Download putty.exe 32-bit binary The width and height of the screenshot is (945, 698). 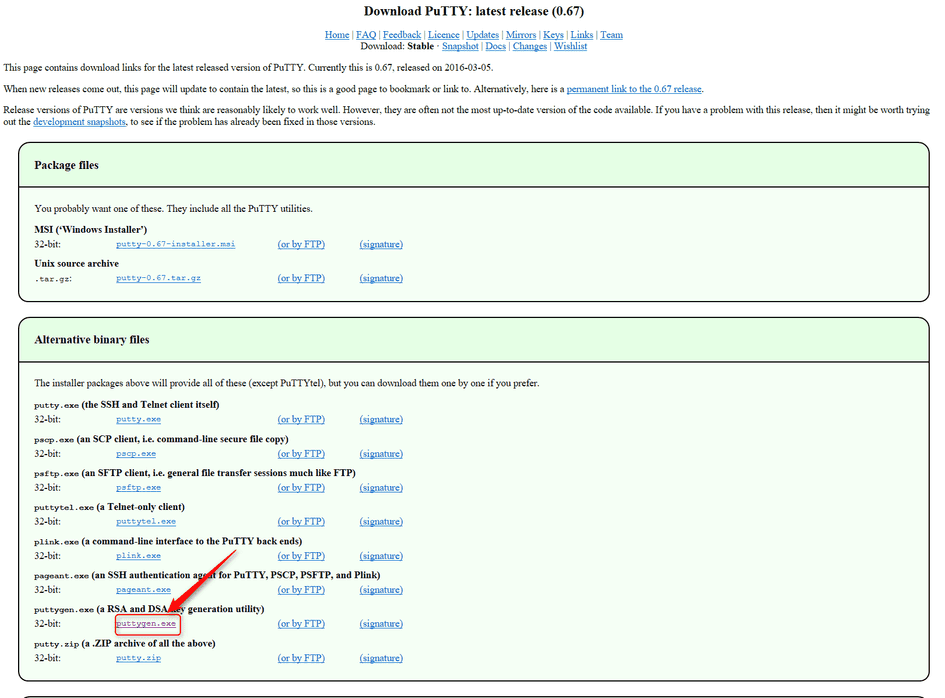point(138,420)
